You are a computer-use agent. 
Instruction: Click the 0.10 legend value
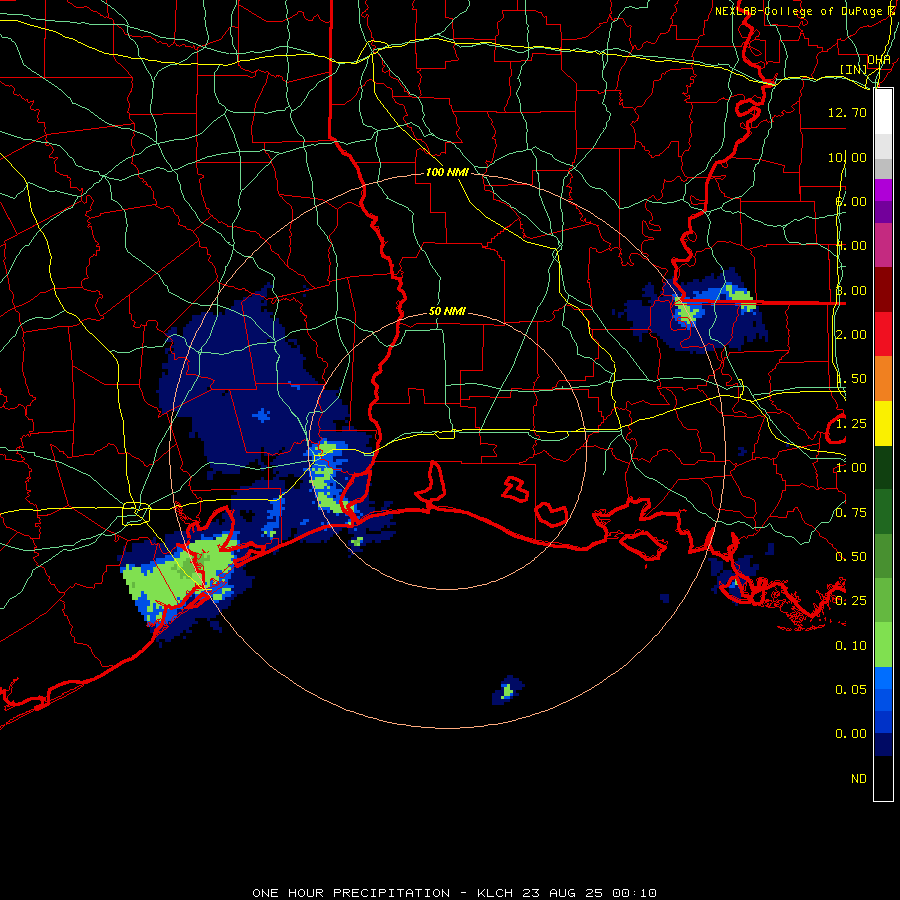coord(851,646)
